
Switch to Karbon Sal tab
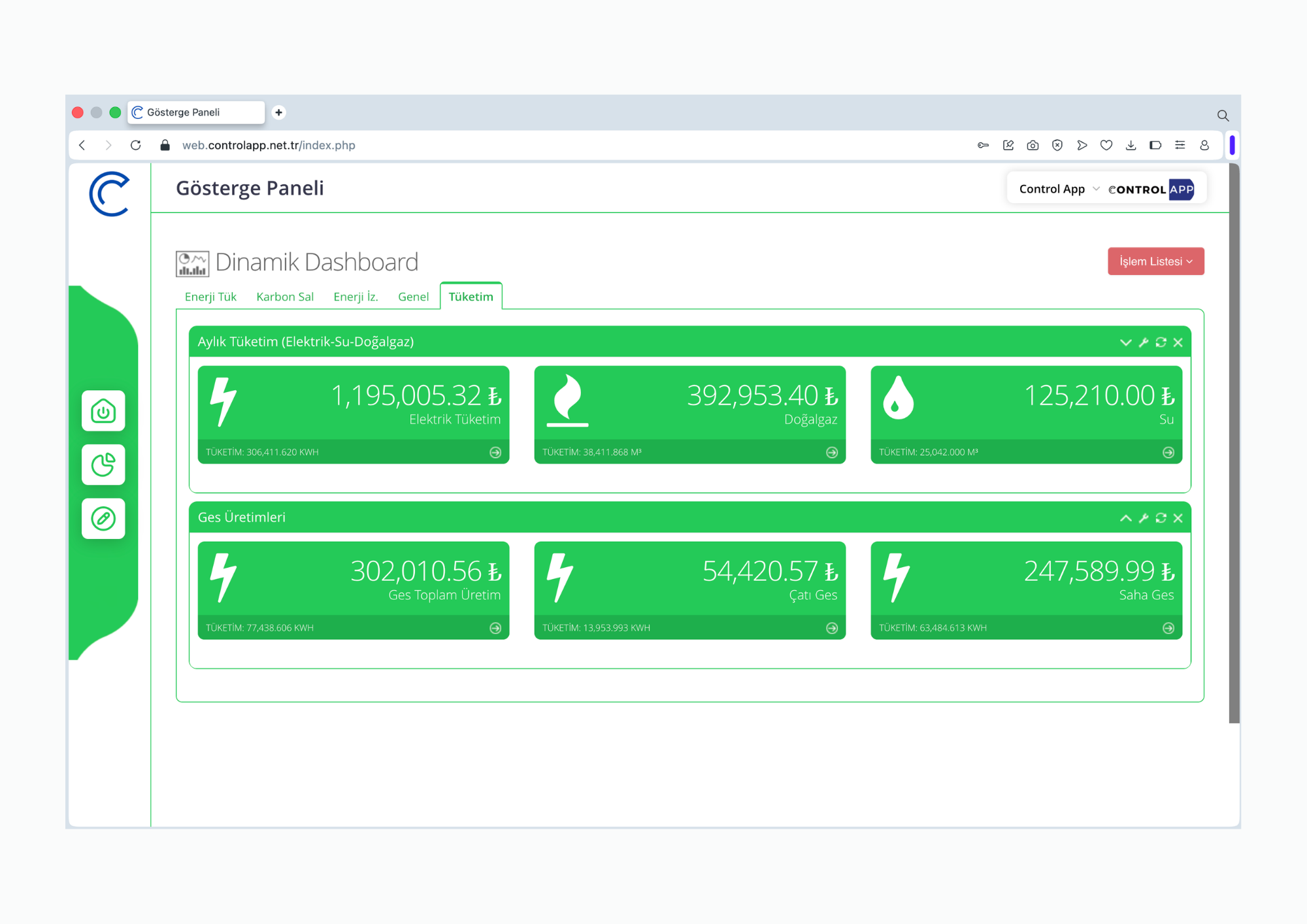point(285,297)
